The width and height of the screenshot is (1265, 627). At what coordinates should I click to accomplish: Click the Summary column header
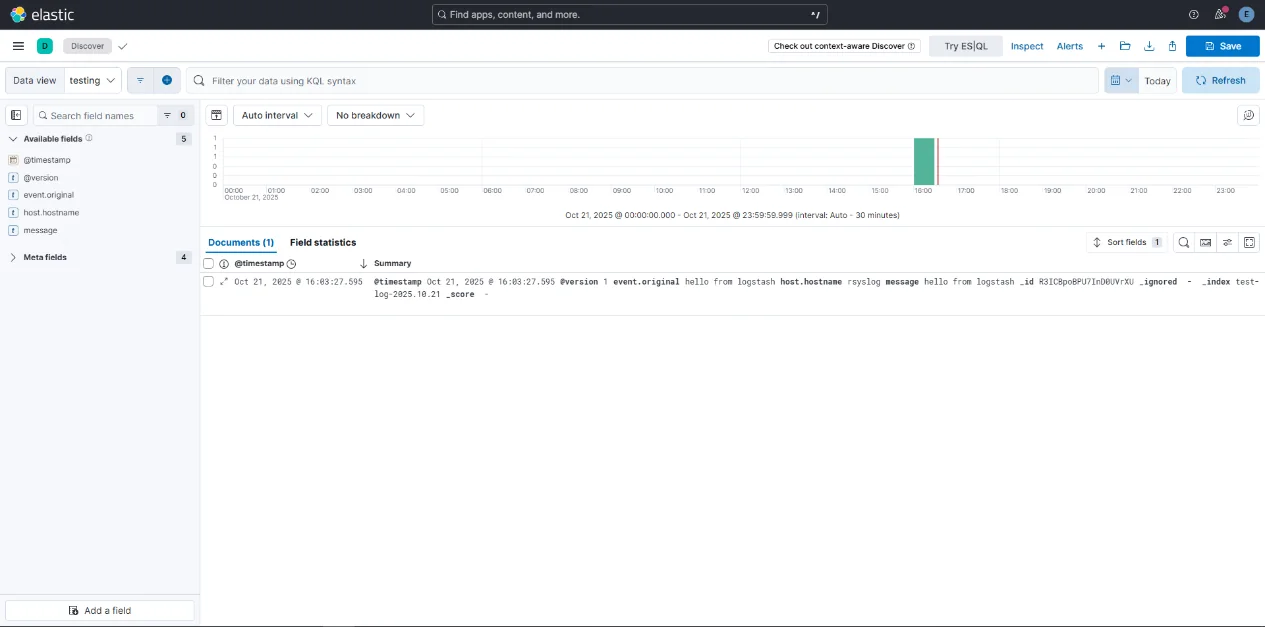point(392,263)
